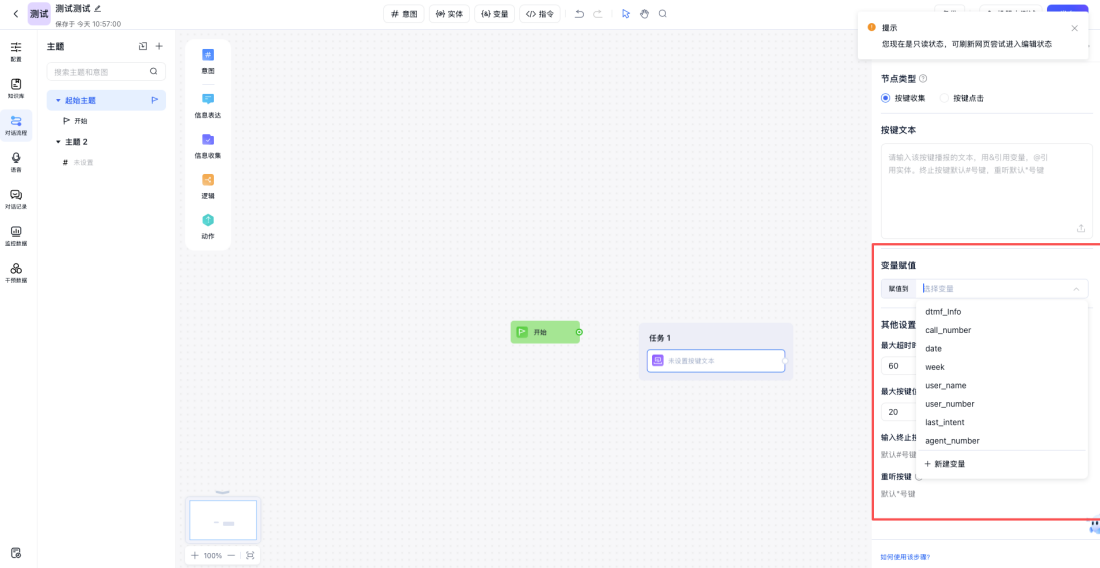
Task: Open the 语音 sidebar section
Action: coord(16,162)
